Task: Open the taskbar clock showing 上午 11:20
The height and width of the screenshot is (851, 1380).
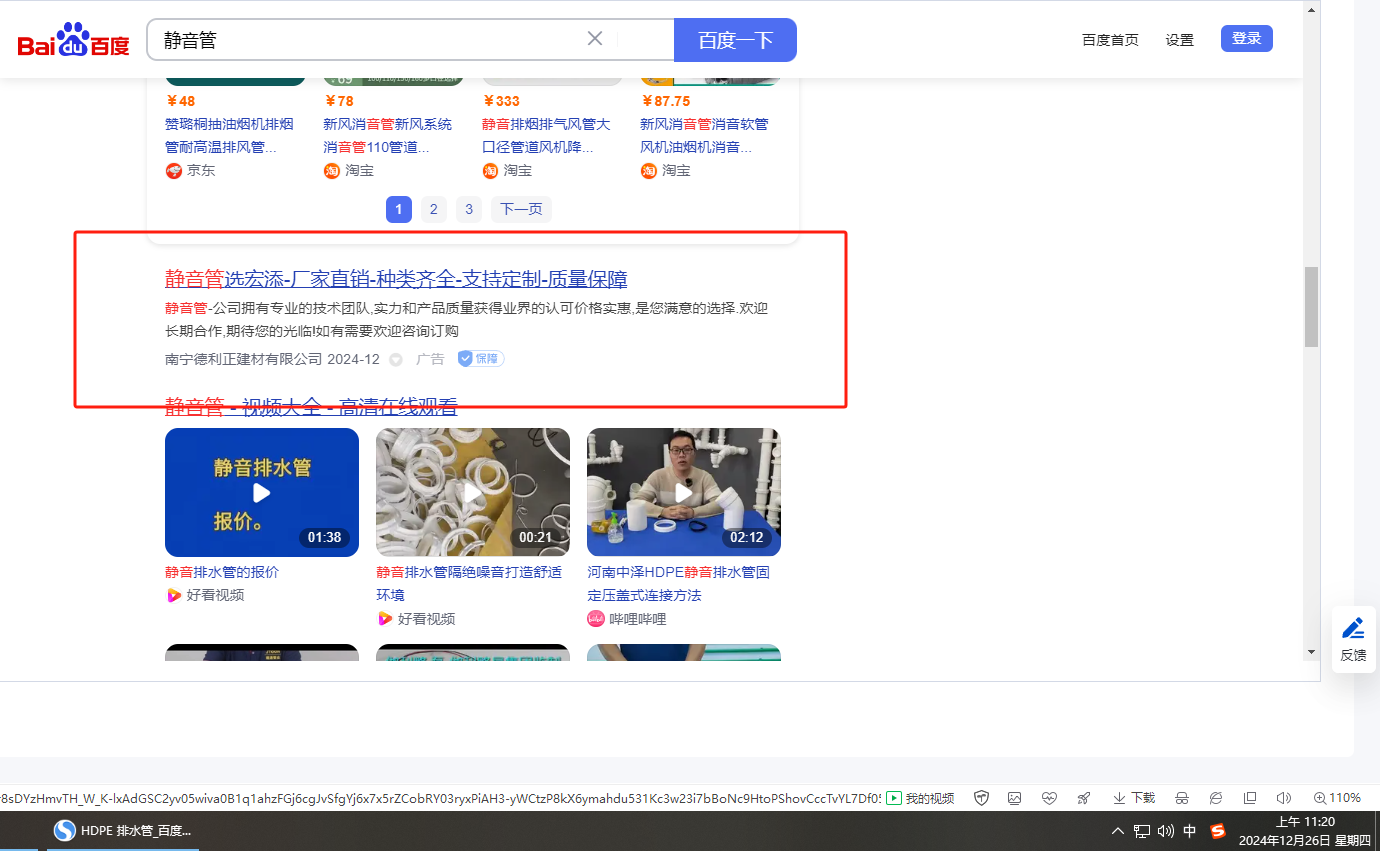Action: (x=1306, y=831)
